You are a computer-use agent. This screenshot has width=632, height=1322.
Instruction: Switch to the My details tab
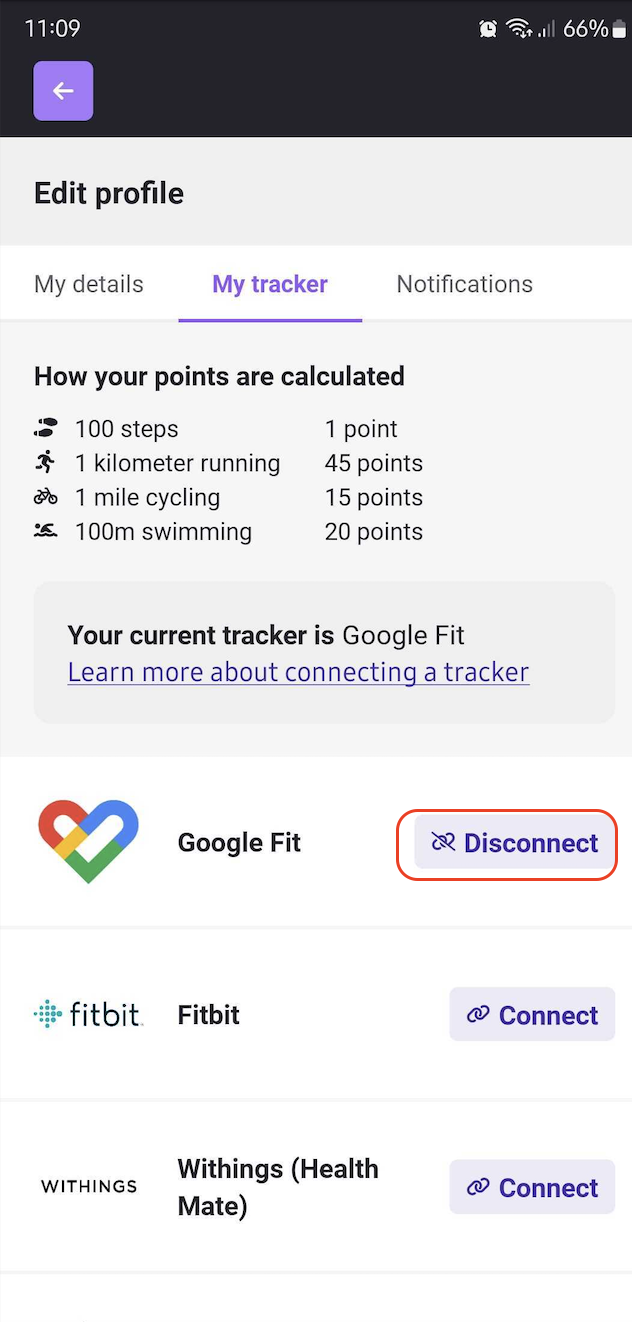point(89,284)
